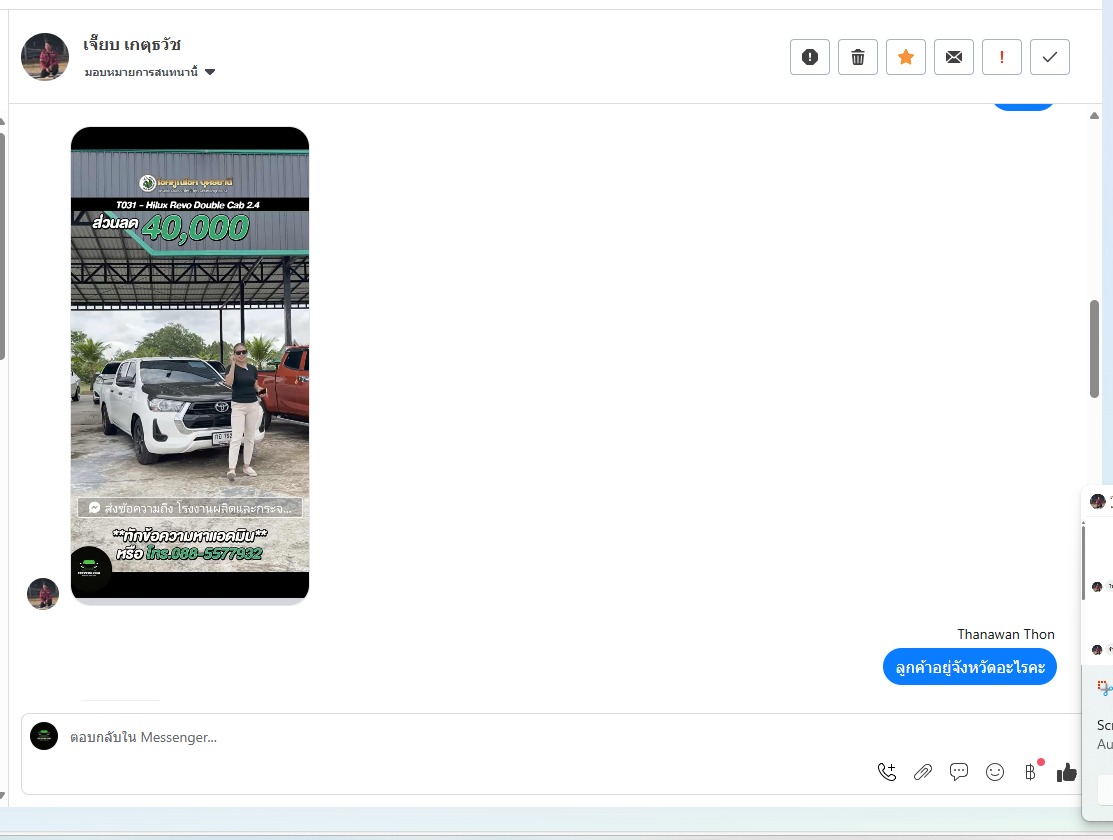Send a thumbs-up like
The image size is (1113, 840).
point(1066,772)
